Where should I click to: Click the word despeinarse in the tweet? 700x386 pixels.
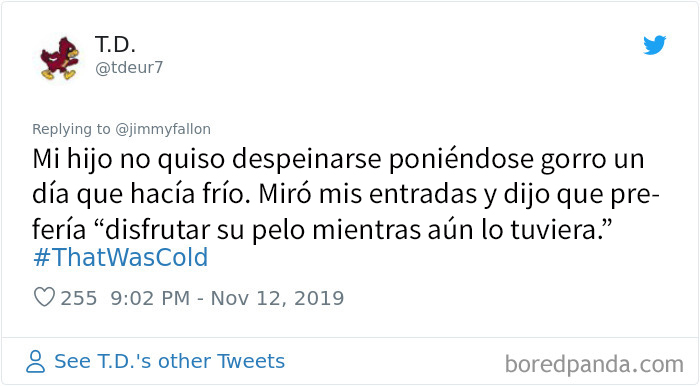(x=307, y=159)
